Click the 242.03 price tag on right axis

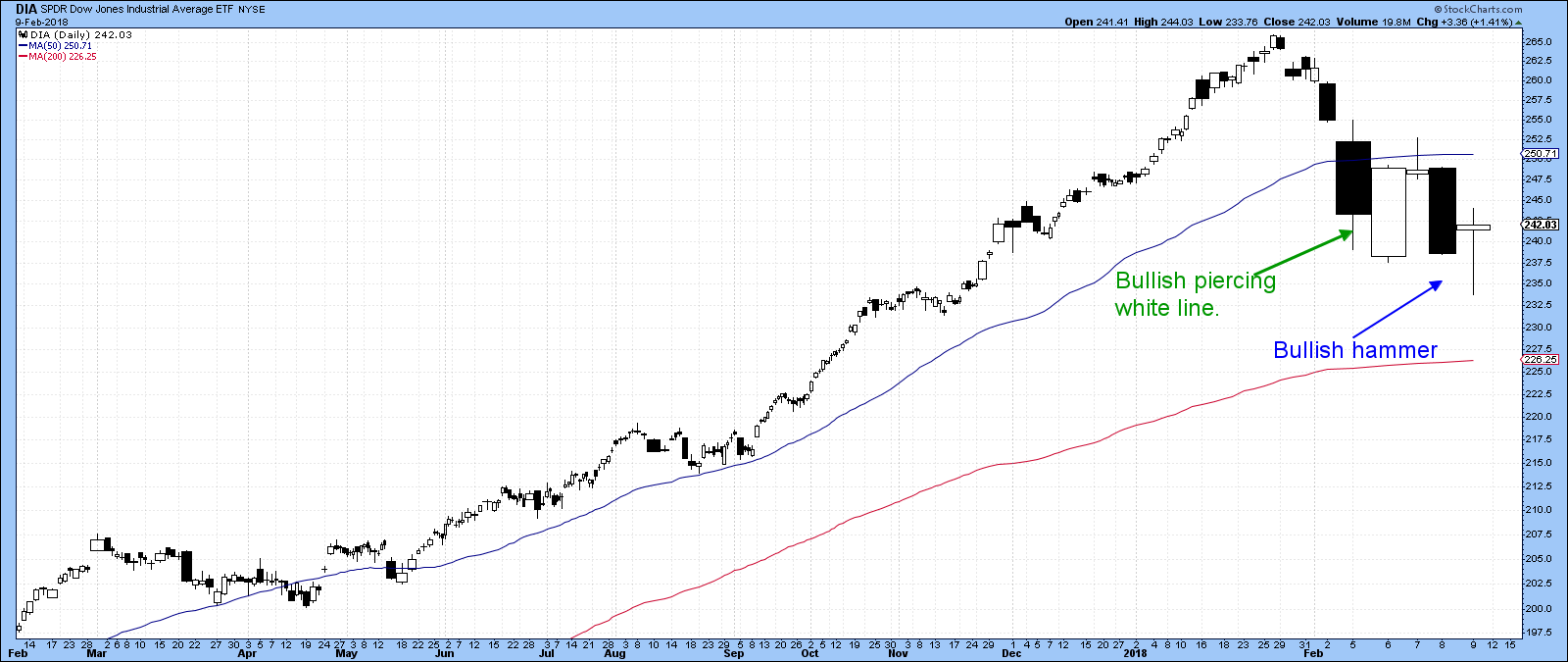(1541, 225)
